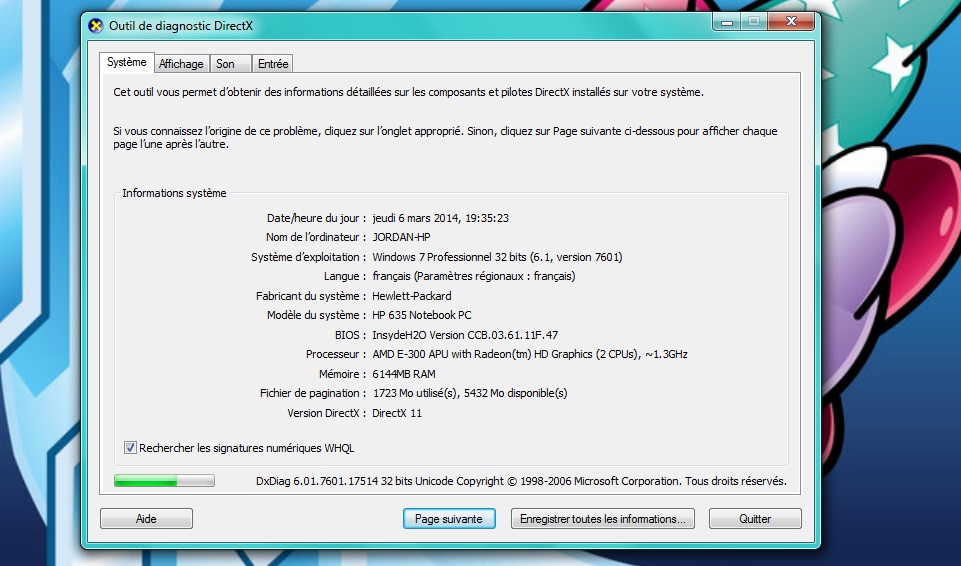Click the Langue value français
This screenshot has height=566, width=961.
coord(474,276)
